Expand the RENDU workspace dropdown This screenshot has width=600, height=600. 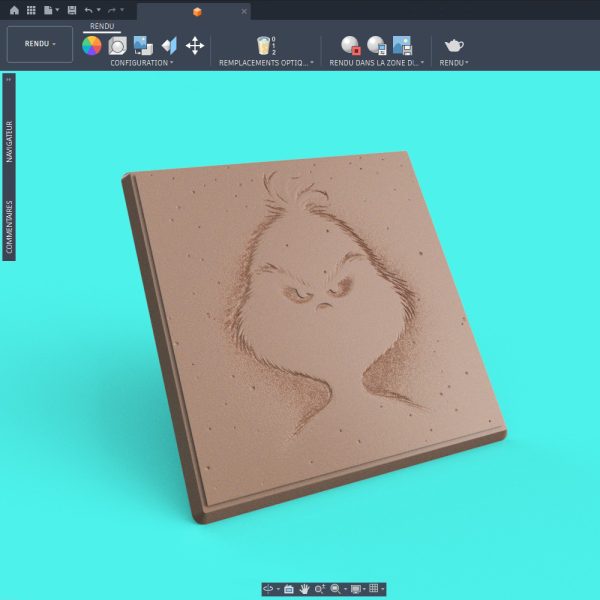[x=40, y=44]
